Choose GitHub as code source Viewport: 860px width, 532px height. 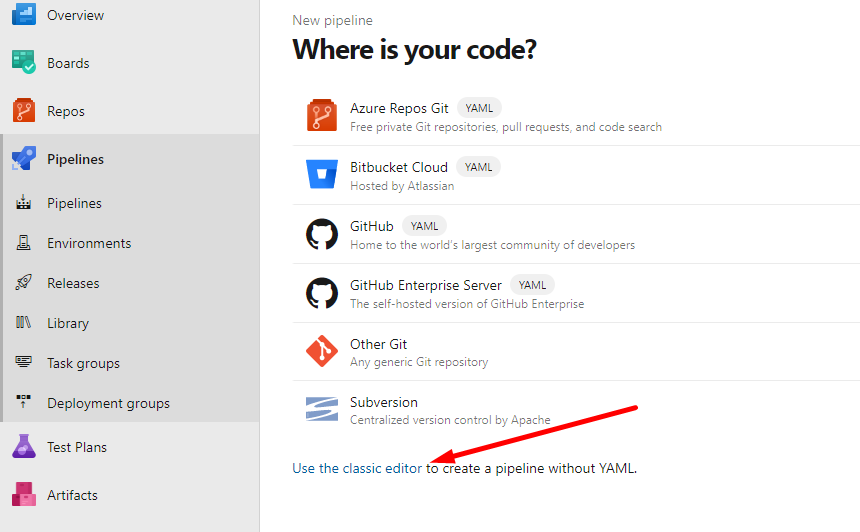[372, 226]
